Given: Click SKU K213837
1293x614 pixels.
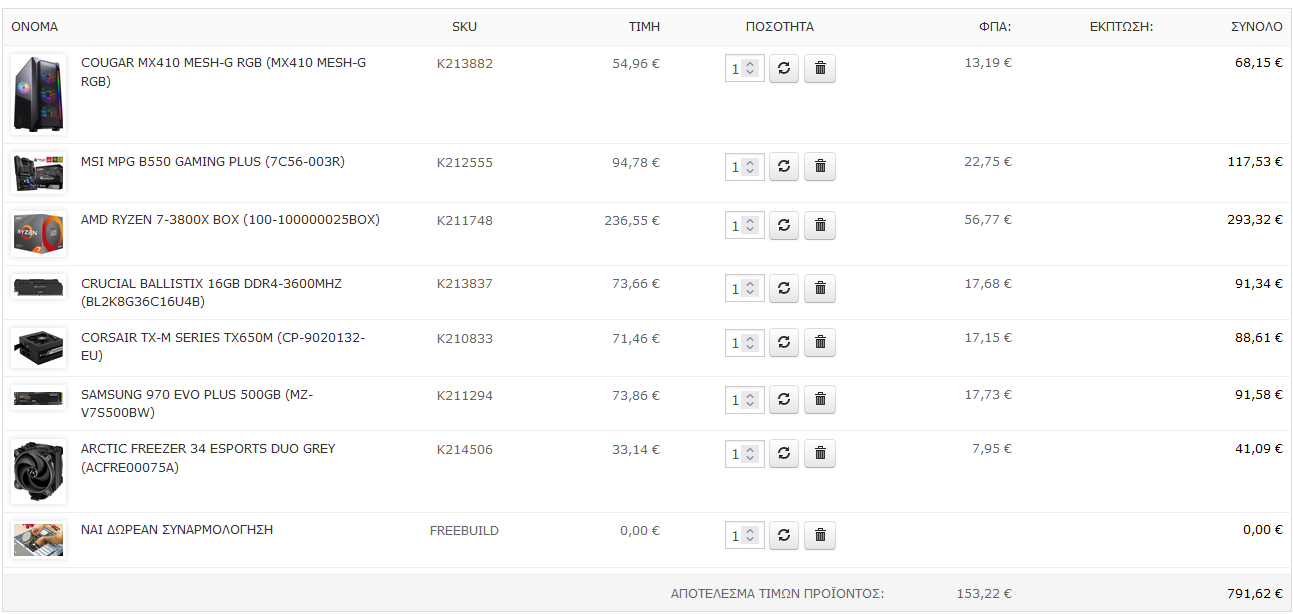Looking at the screenshot, I should pyautogui.click(x=465, y=283).
